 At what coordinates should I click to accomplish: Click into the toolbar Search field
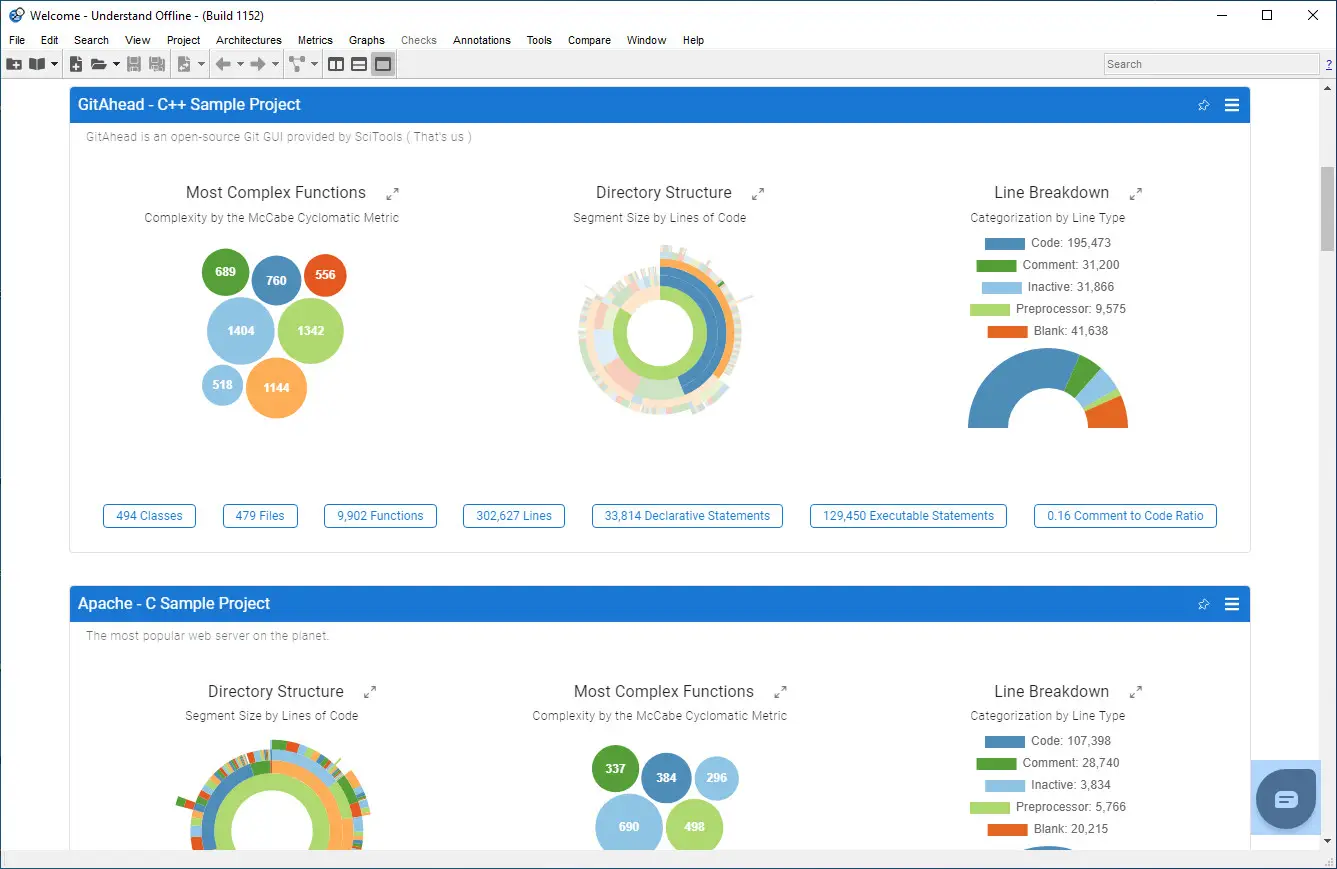[1211, 64]
